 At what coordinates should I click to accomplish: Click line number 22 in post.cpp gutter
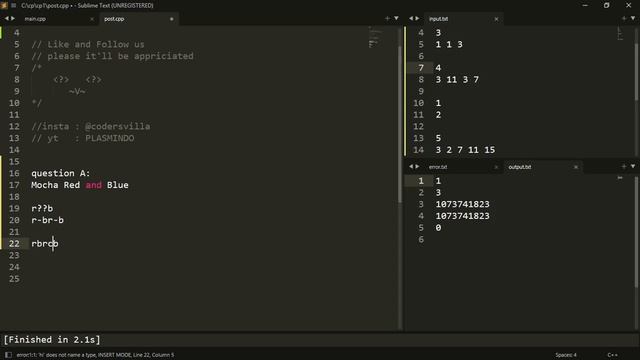(x=14, y=244)
